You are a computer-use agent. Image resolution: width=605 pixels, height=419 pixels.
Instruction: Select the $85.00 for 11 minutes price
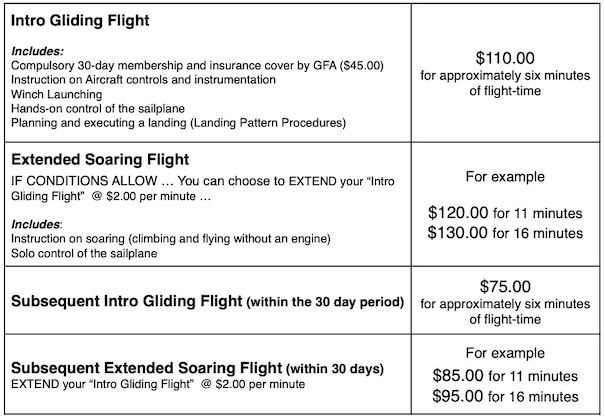[x=504, y=377]
